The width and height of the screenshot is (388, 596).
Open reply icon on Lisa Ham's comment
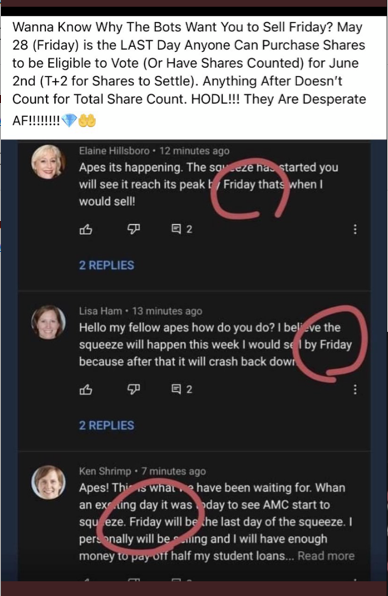point(176,389)
